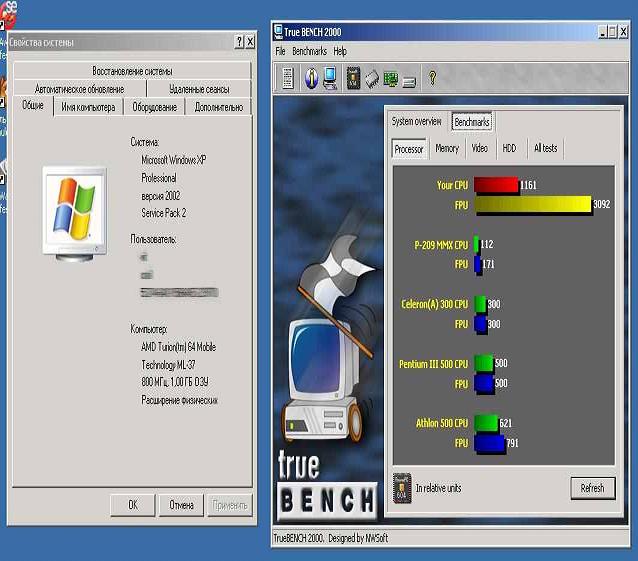Click the green Athlon 500 CPU bar
The height and width of the screenshot is (561, 638).
click(487, 423)
